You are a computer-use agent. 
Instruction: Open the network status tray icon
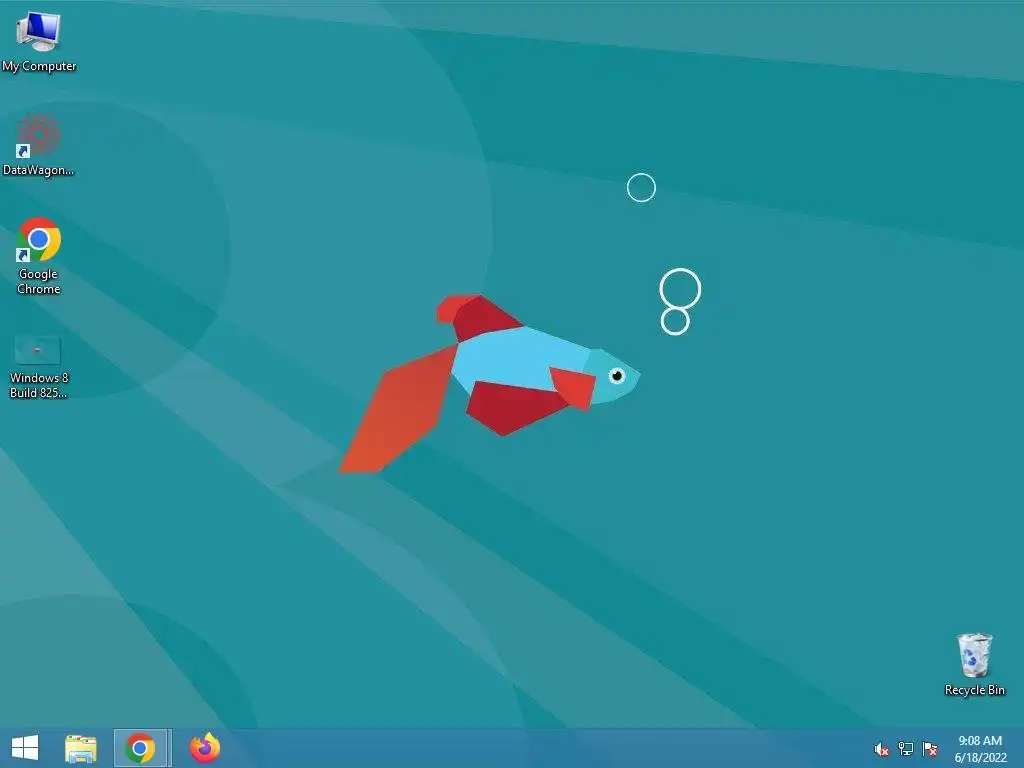point(906,749)
